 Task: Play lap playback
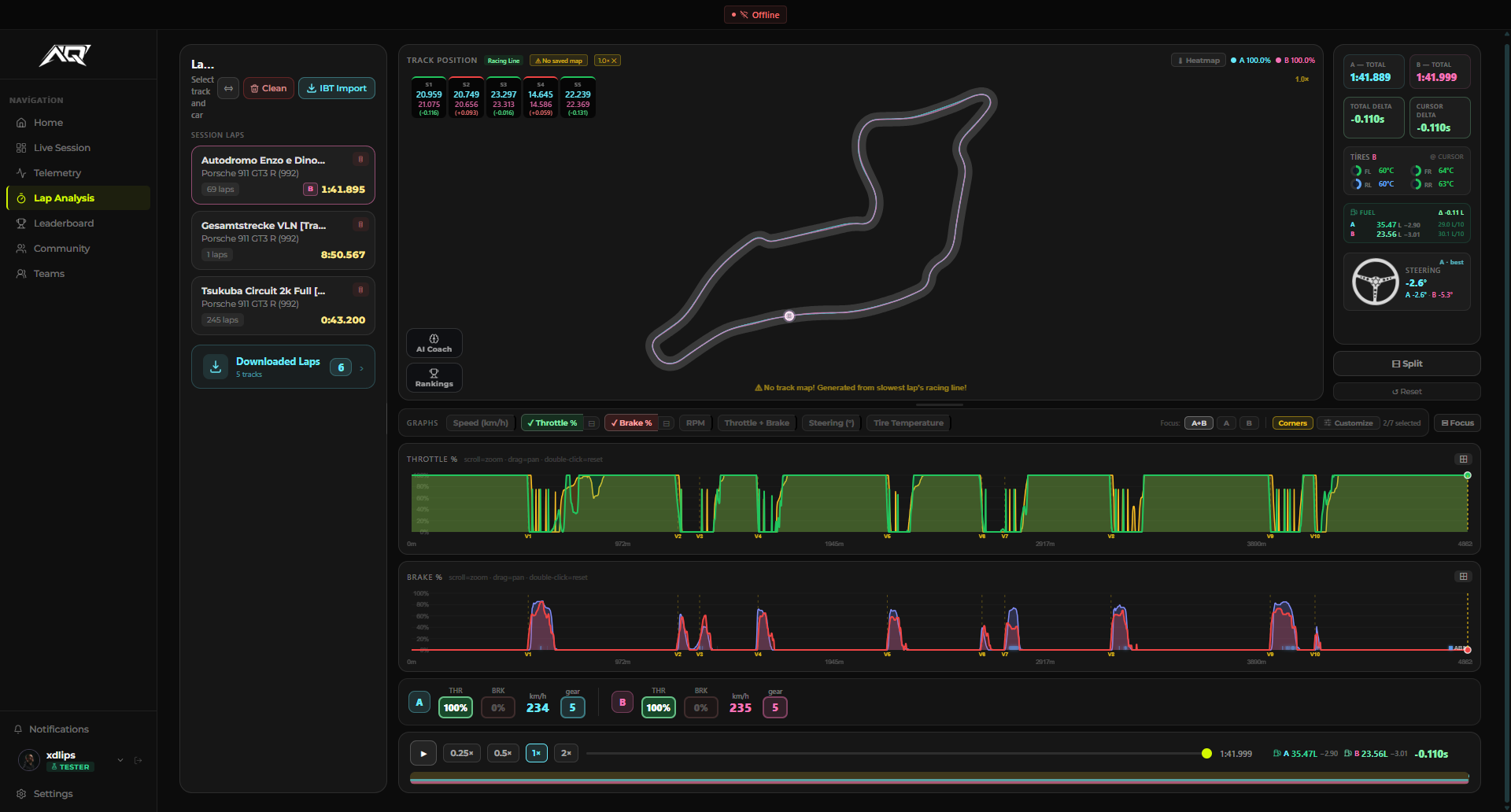tap(423, 754)
